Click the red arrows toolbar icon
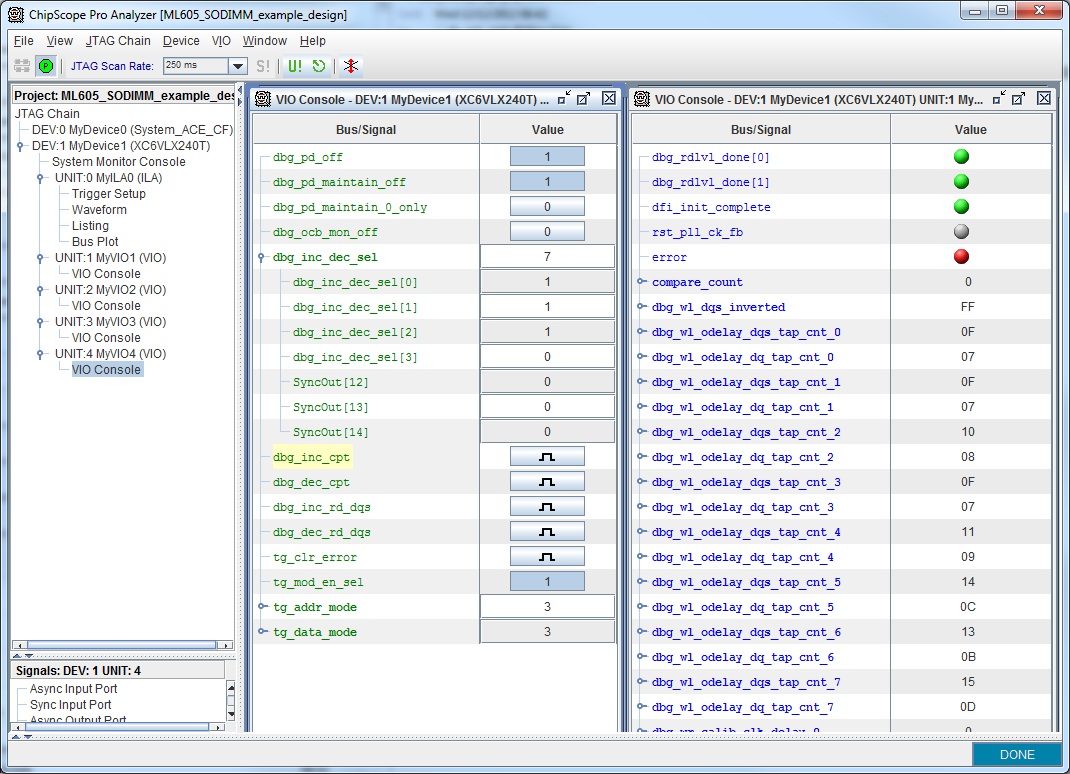Image resolution: width=1070 pixels, height=774 pixels. [350, 66]
